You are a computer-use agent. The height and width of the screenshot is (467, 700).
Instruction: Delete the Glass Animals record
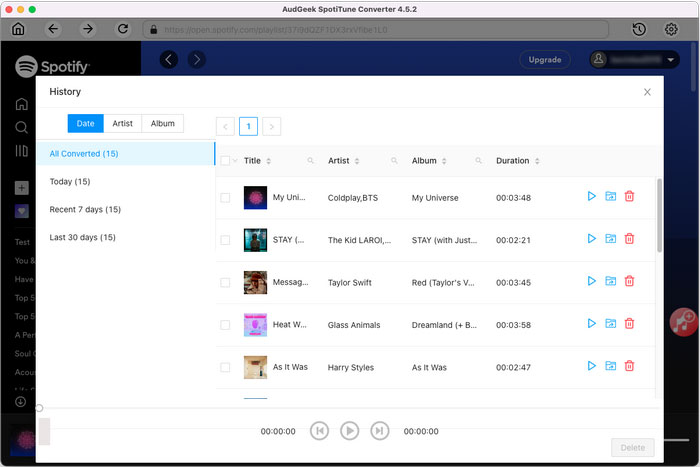(629, 324)
